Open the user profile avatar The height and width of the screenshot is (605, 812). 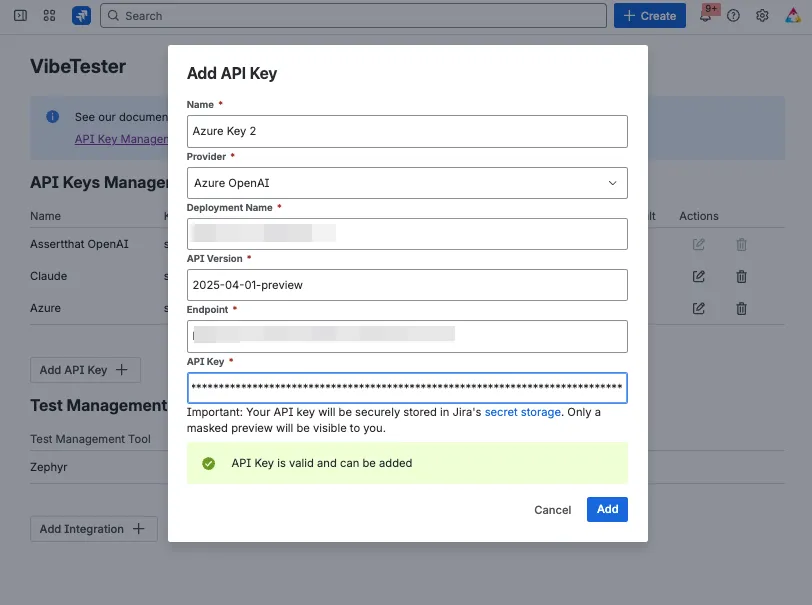coord(793,16)
